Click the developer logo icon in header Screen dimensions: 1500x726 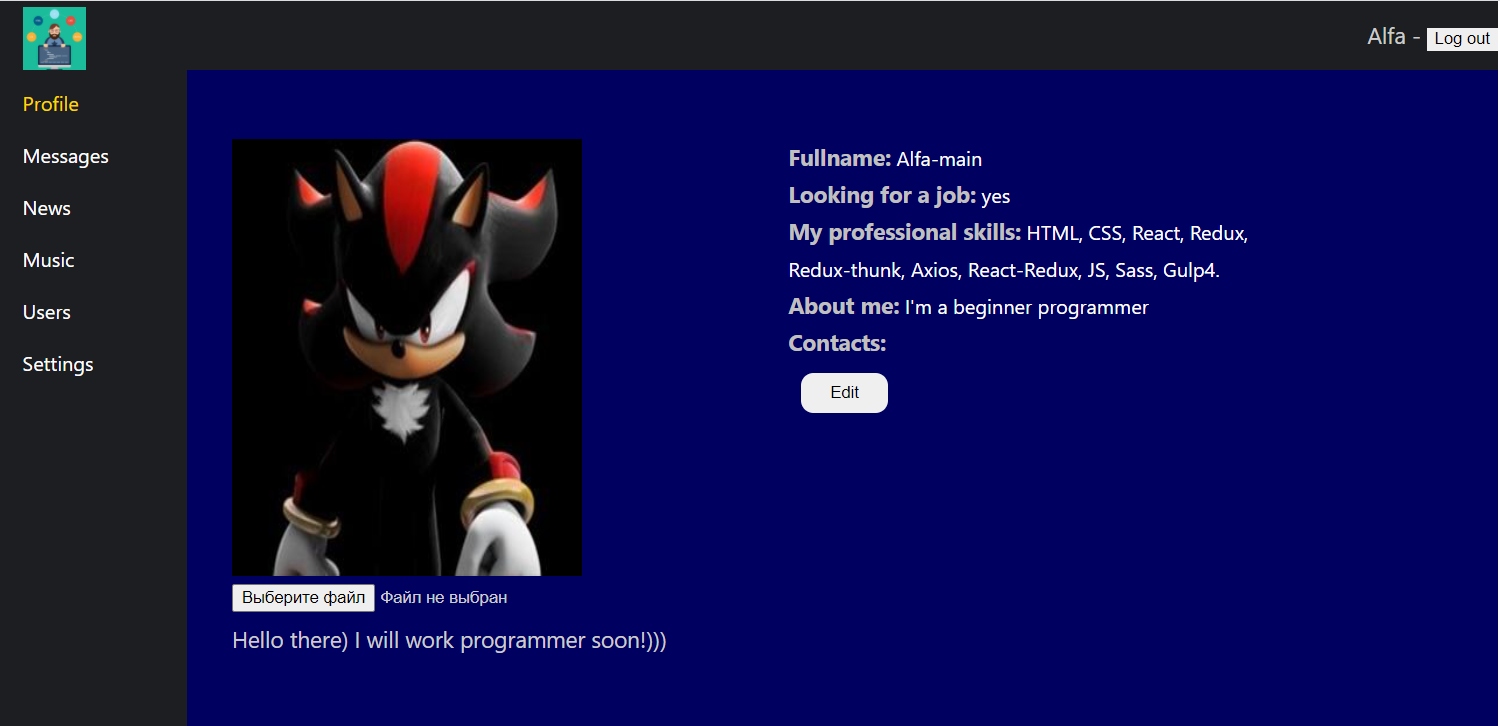(54, 38)
